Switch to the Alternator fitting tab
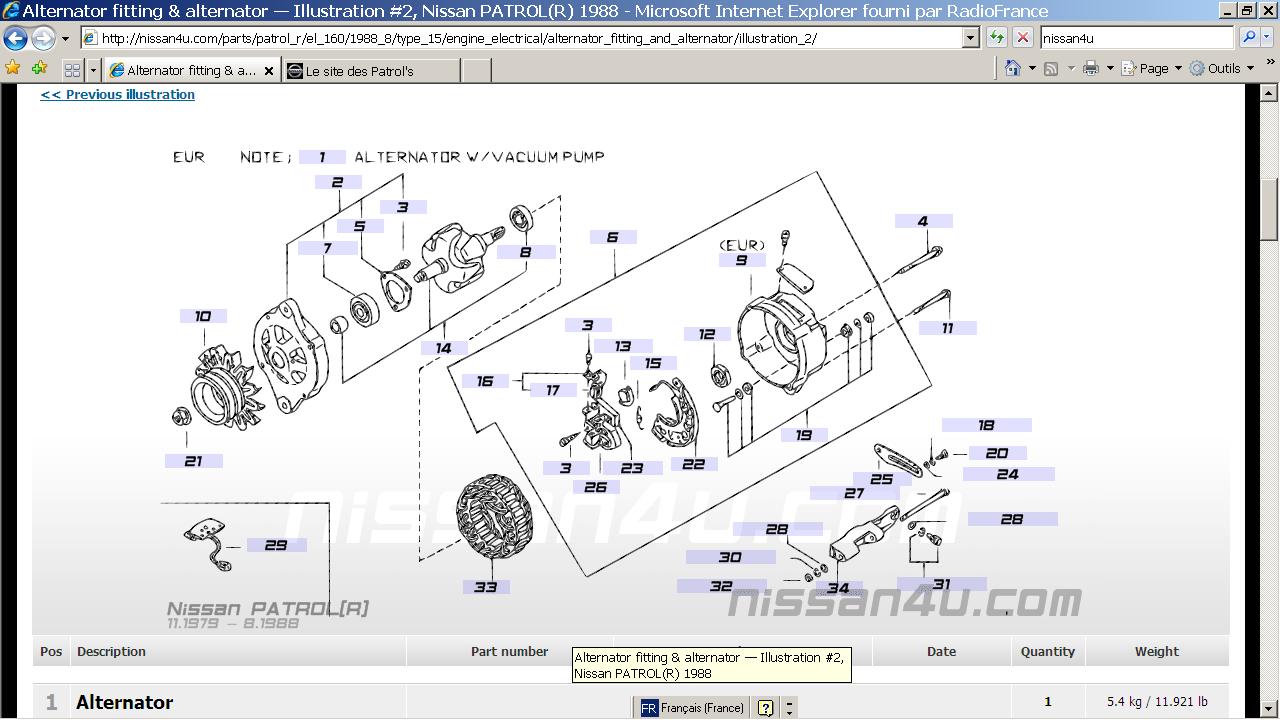Image resolution: width=1280 pixels, height=720 pixels. pos(192,71)
